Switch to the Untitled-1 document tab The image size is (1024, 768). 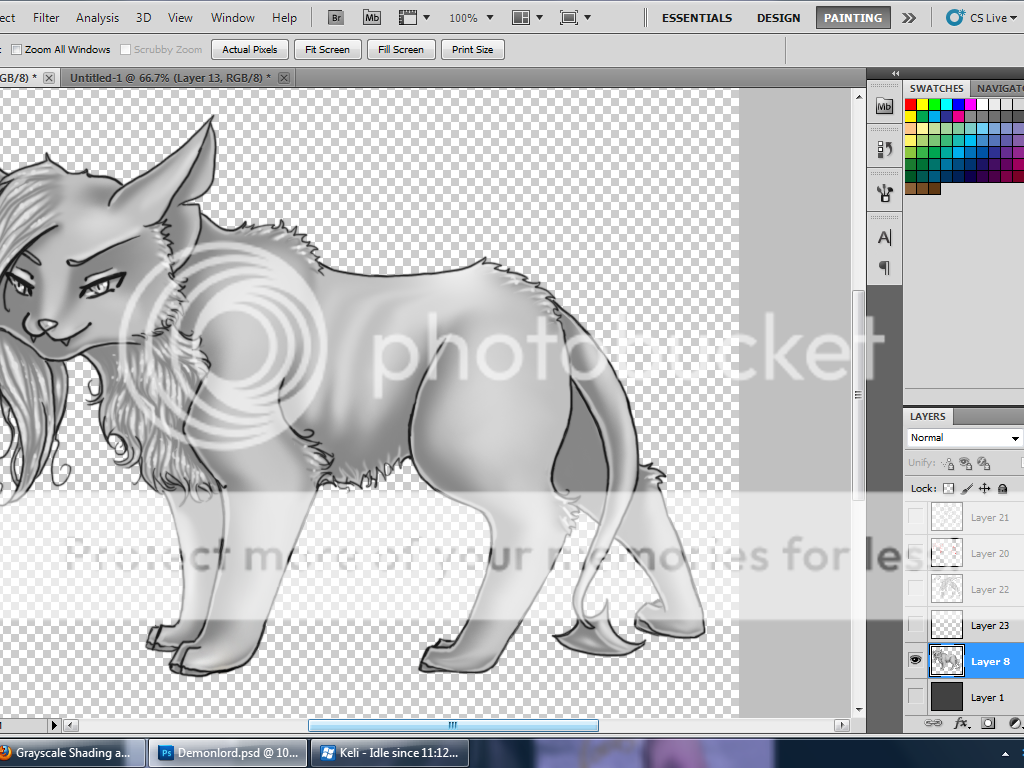click(169, 78)
